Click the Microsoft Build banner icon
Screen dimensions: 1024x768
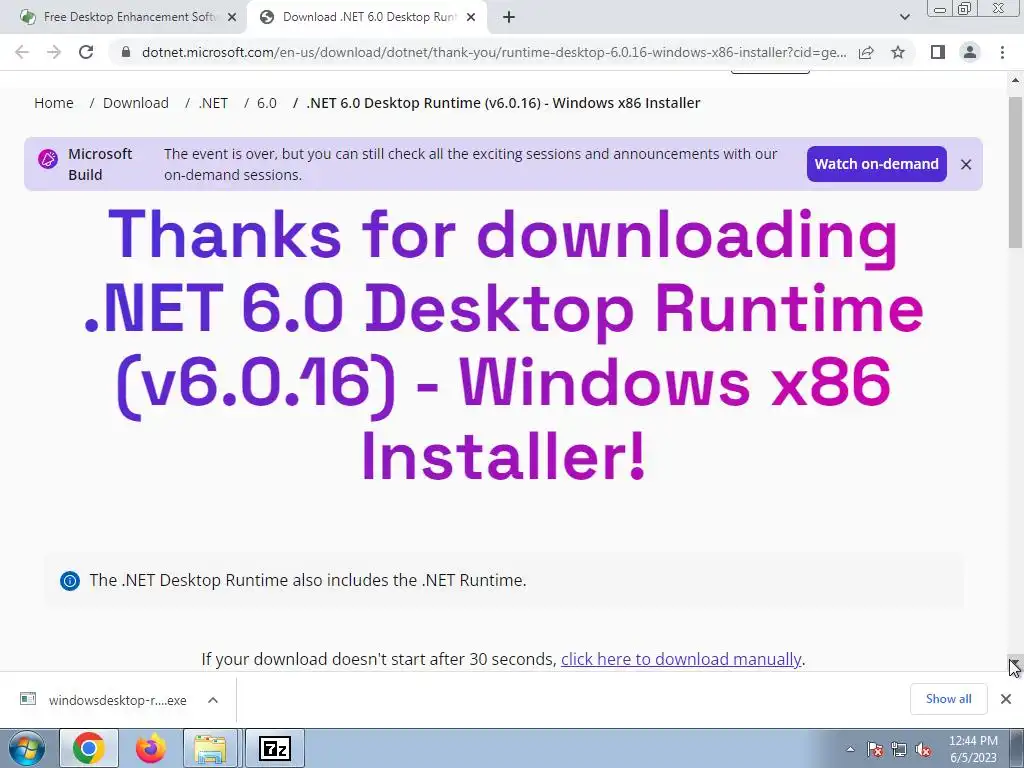[48, 159]
